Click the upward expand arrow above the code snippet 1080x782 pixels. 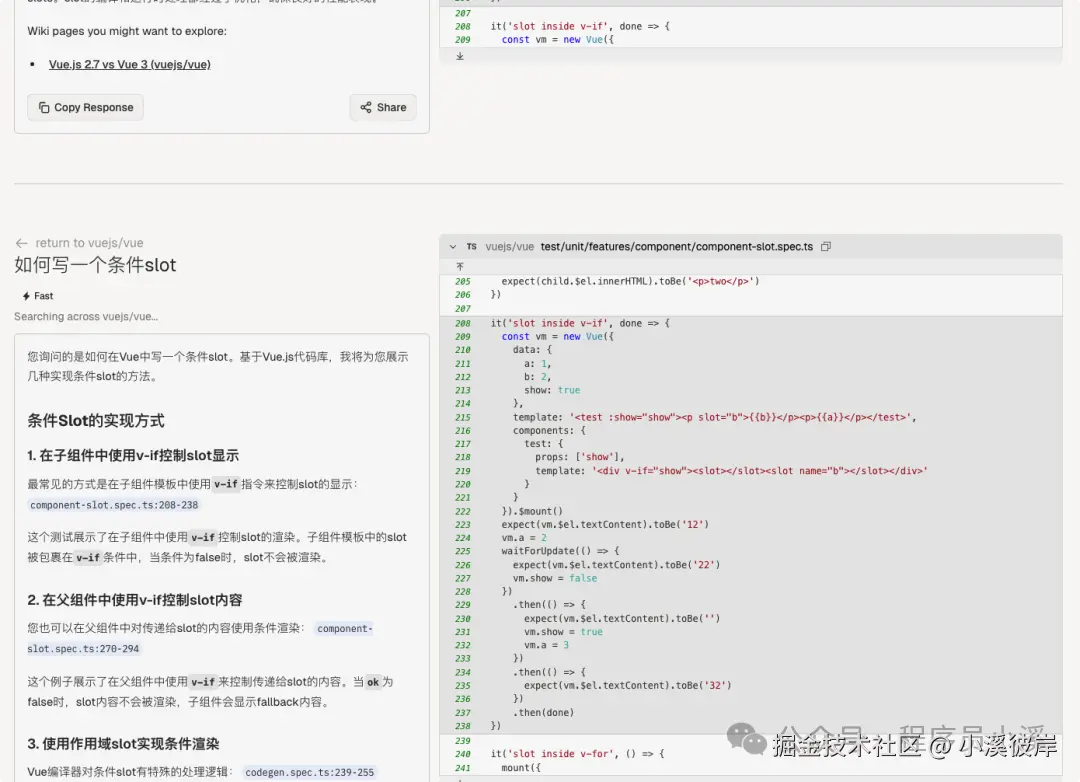click(x=459, y=267)
